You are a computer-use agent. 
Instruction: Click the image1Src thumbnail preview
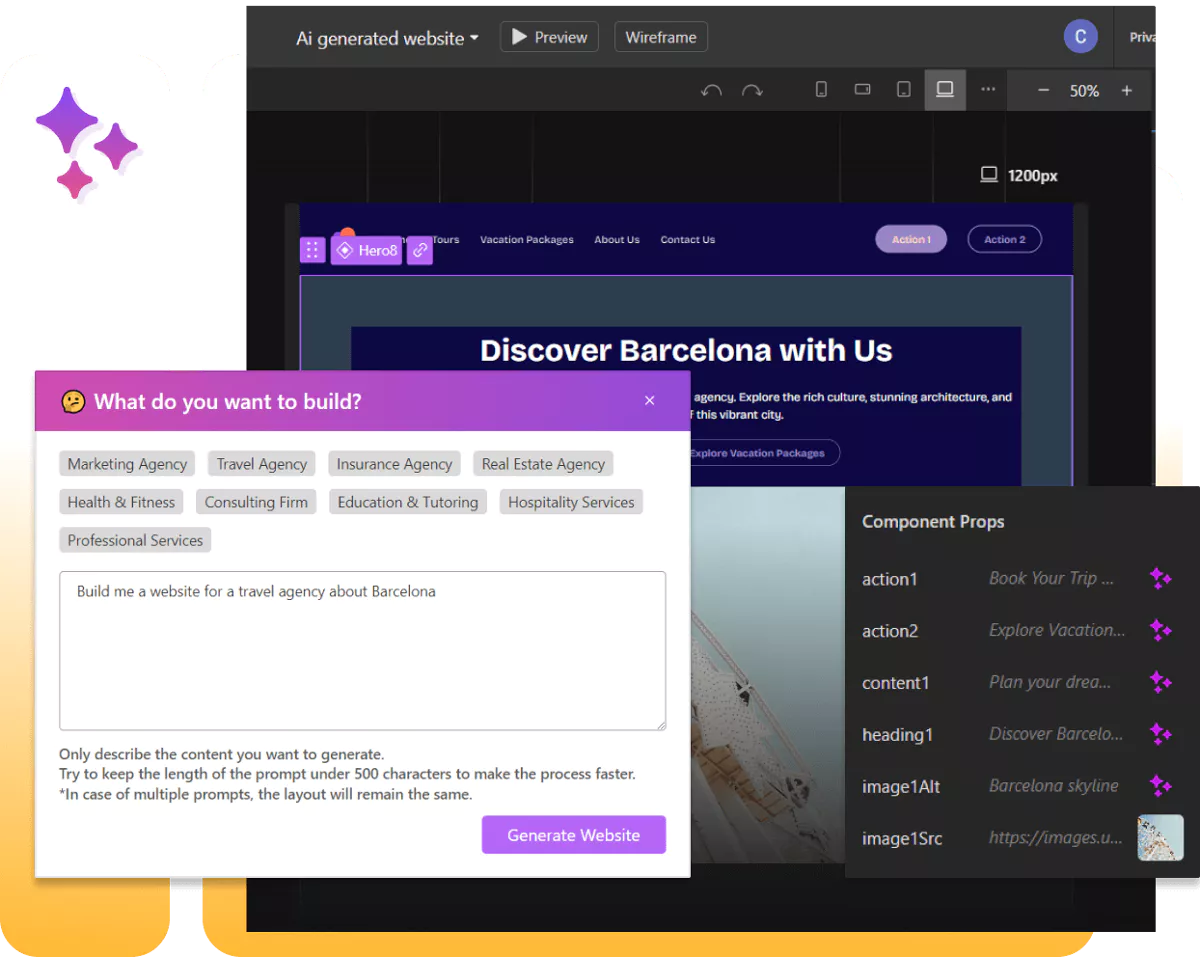(1160, 838)
